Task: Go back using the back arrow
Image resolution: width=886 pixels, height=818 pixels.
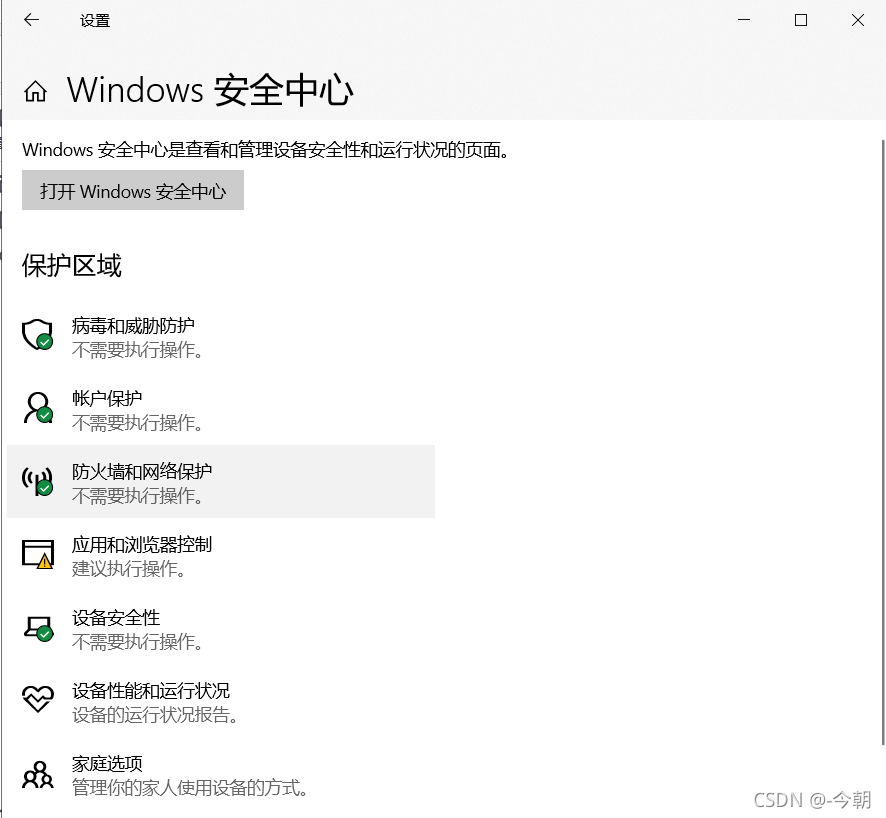Action: (x=32, y=20)
